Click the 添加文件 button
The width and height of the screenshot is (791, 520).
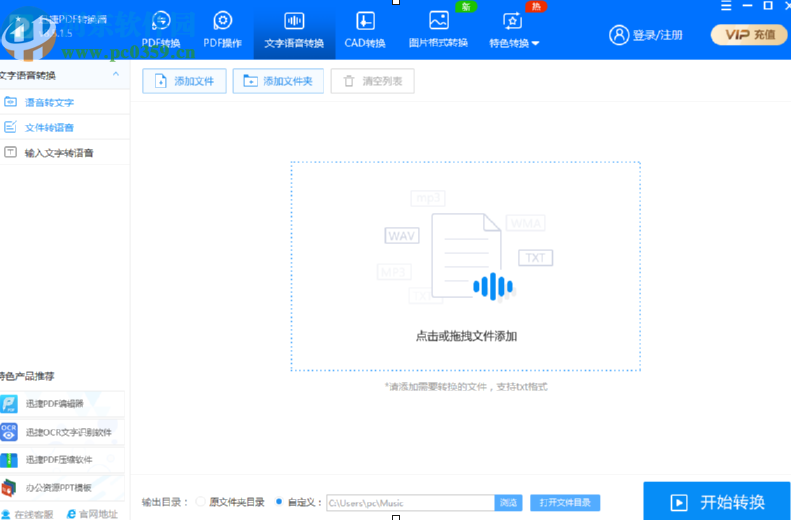[184, 81]
